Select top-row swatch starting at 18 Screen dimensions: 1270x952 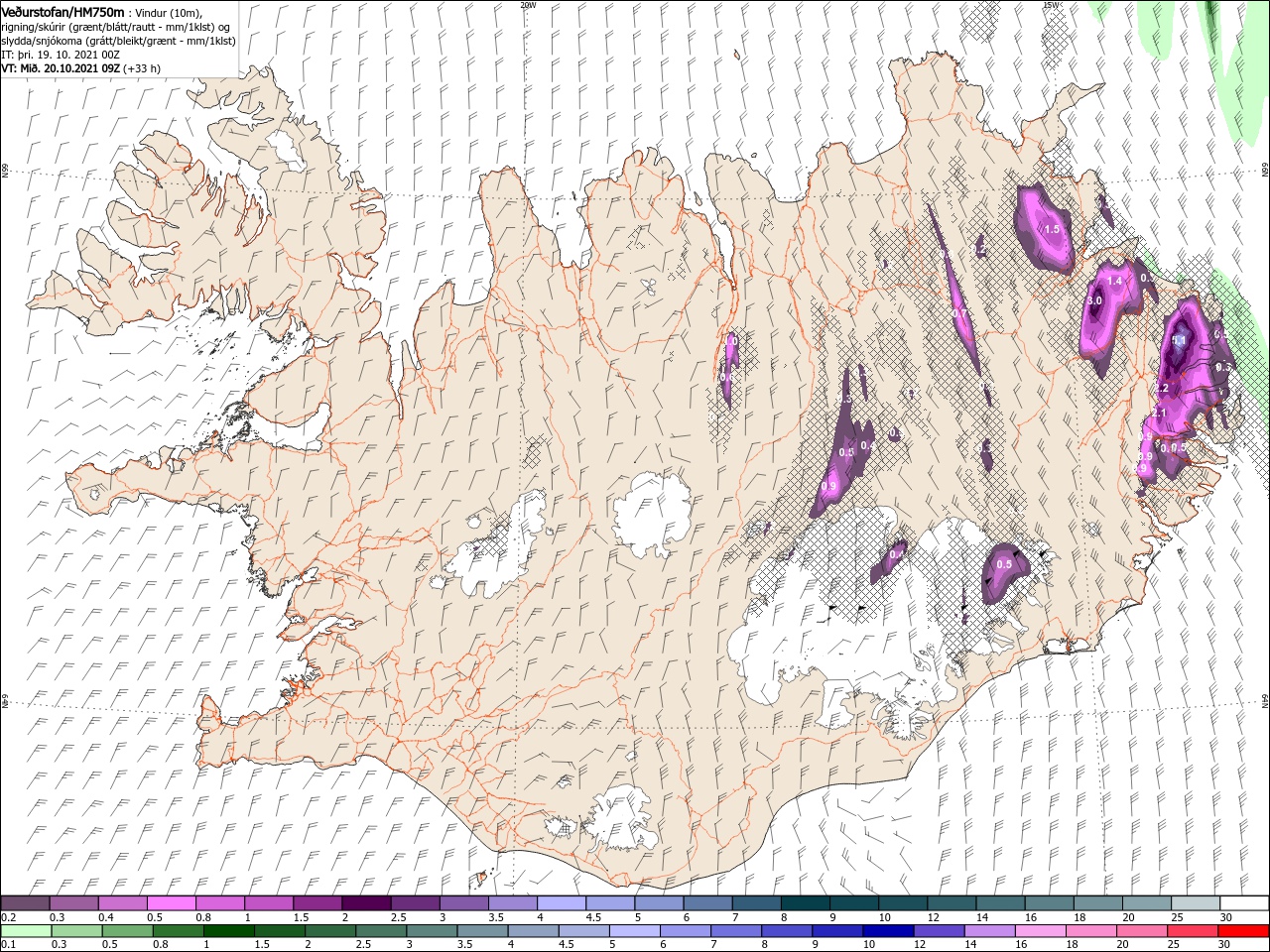point(1097,903)
